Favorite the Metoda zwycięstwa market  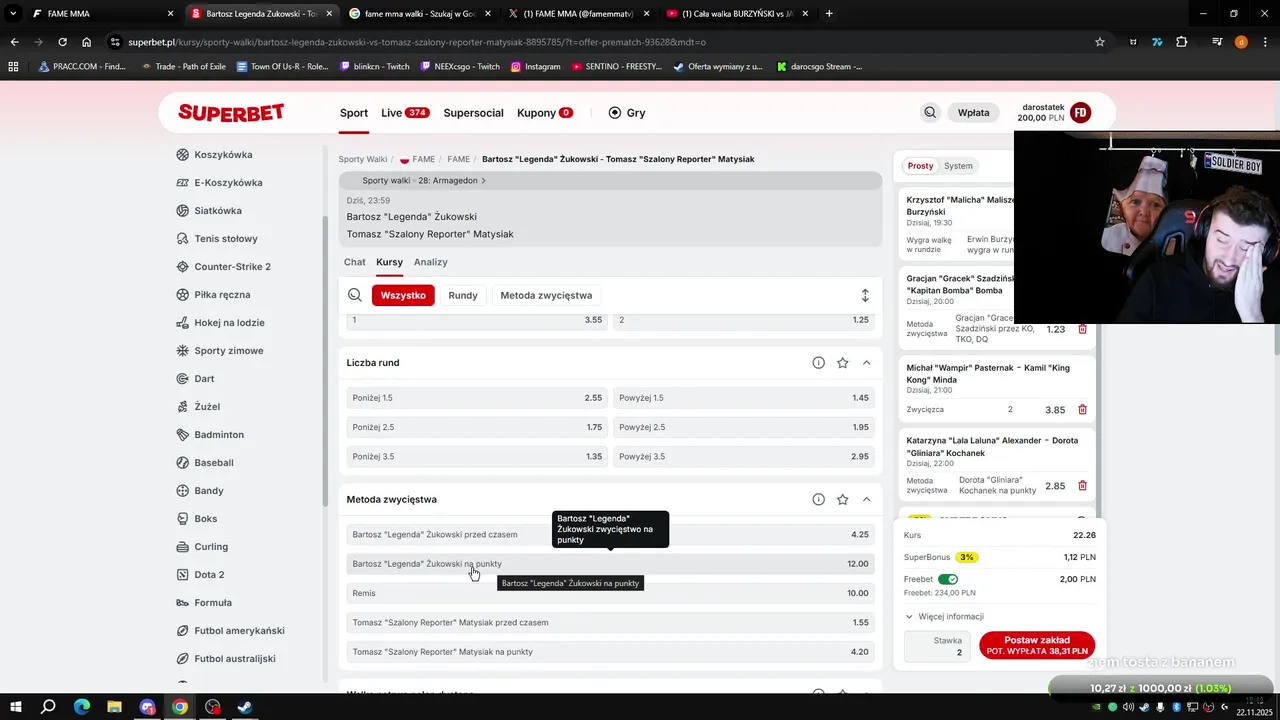tap(843, 499)
